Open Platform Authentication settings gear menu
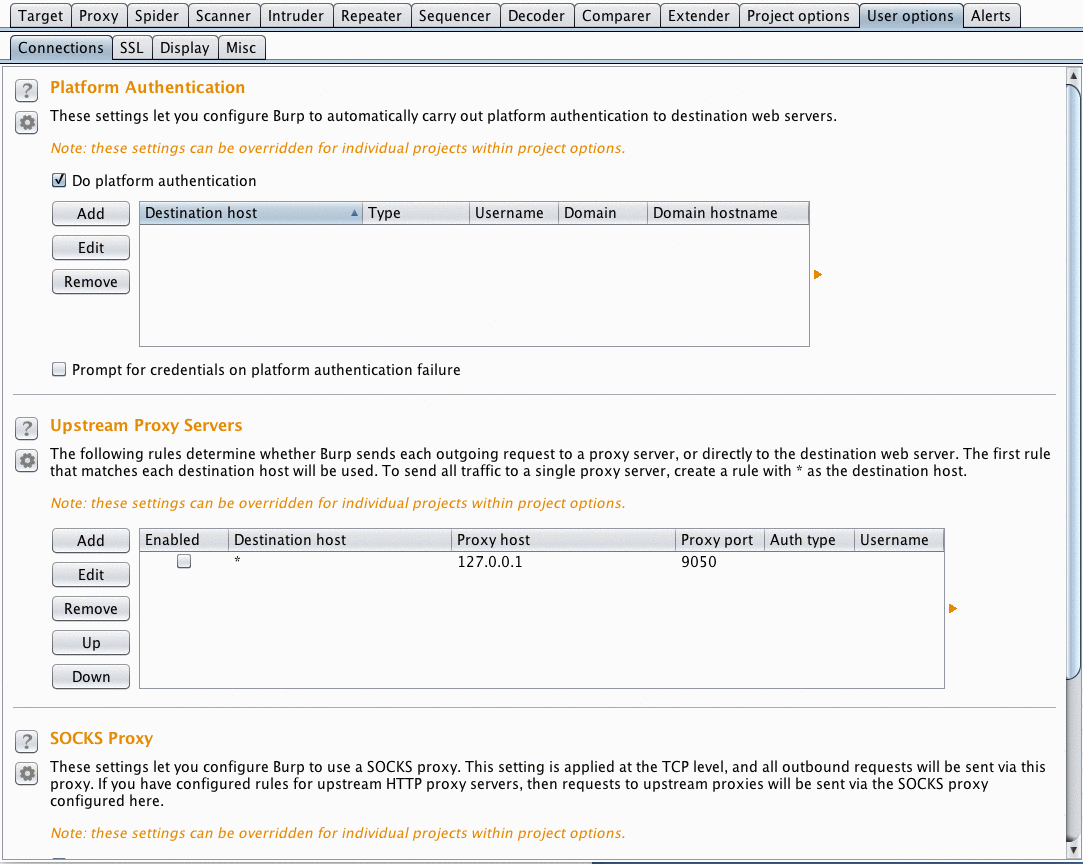The image size is (1083, 864). coord(26,123)
